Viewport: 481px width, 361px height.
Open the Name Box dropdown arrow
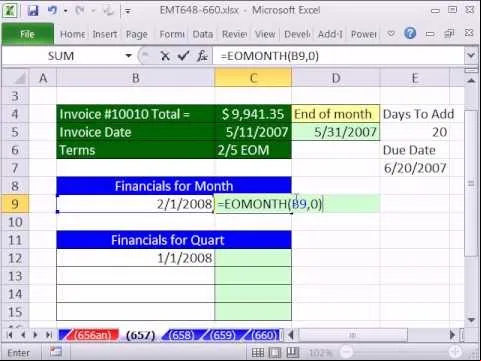(x=128, y=56)
